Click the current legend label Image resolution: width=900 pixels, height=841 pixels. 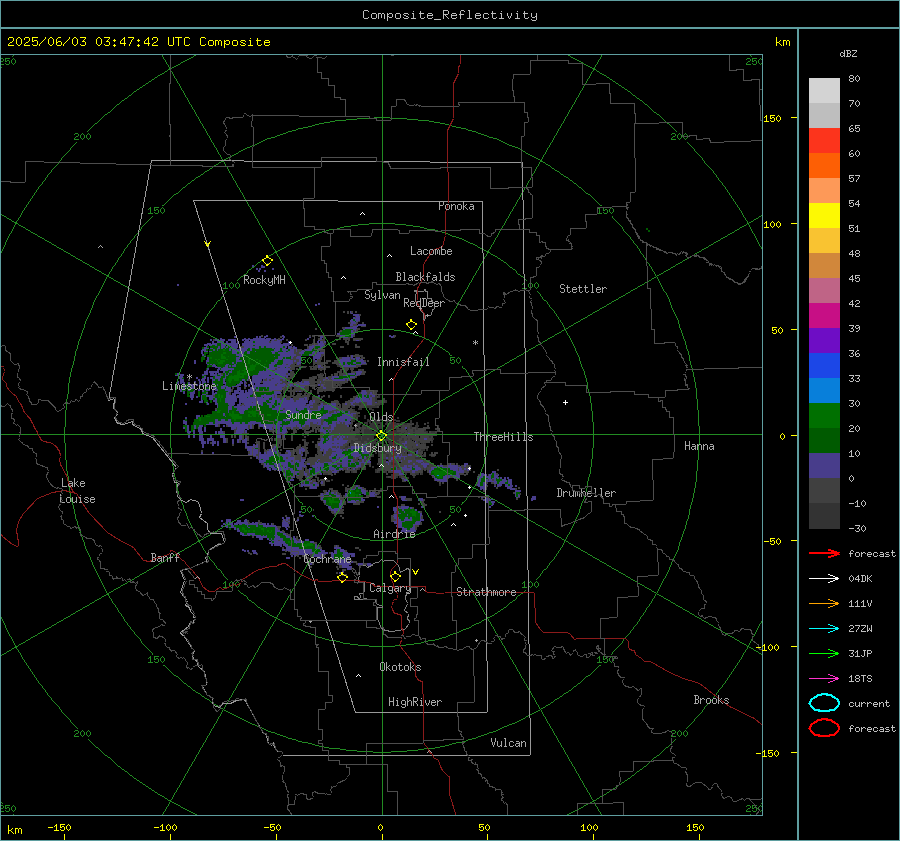[x=869, y=703]
